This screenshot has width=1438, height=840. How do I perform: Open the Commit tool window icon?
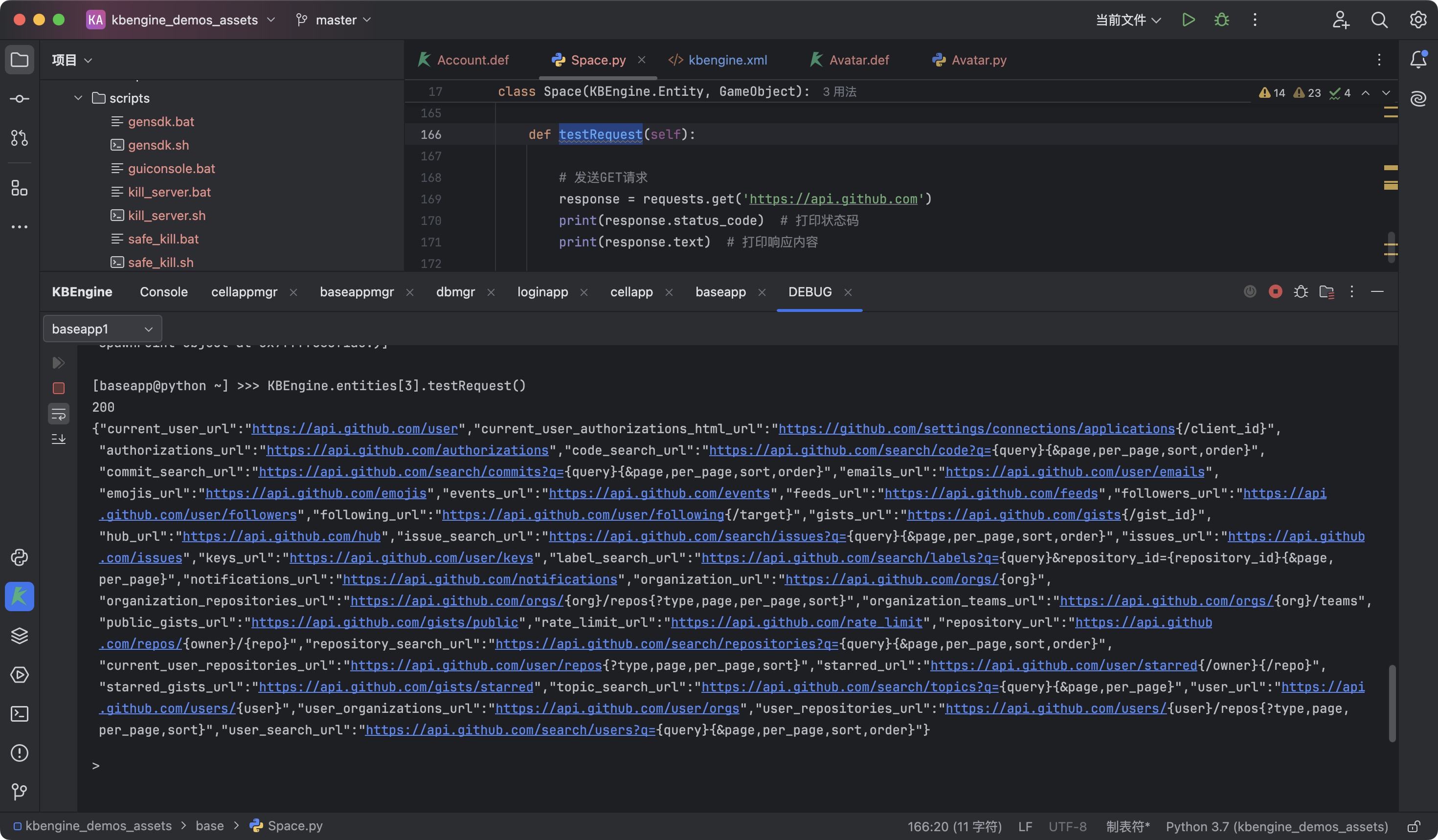pos(20,99)
